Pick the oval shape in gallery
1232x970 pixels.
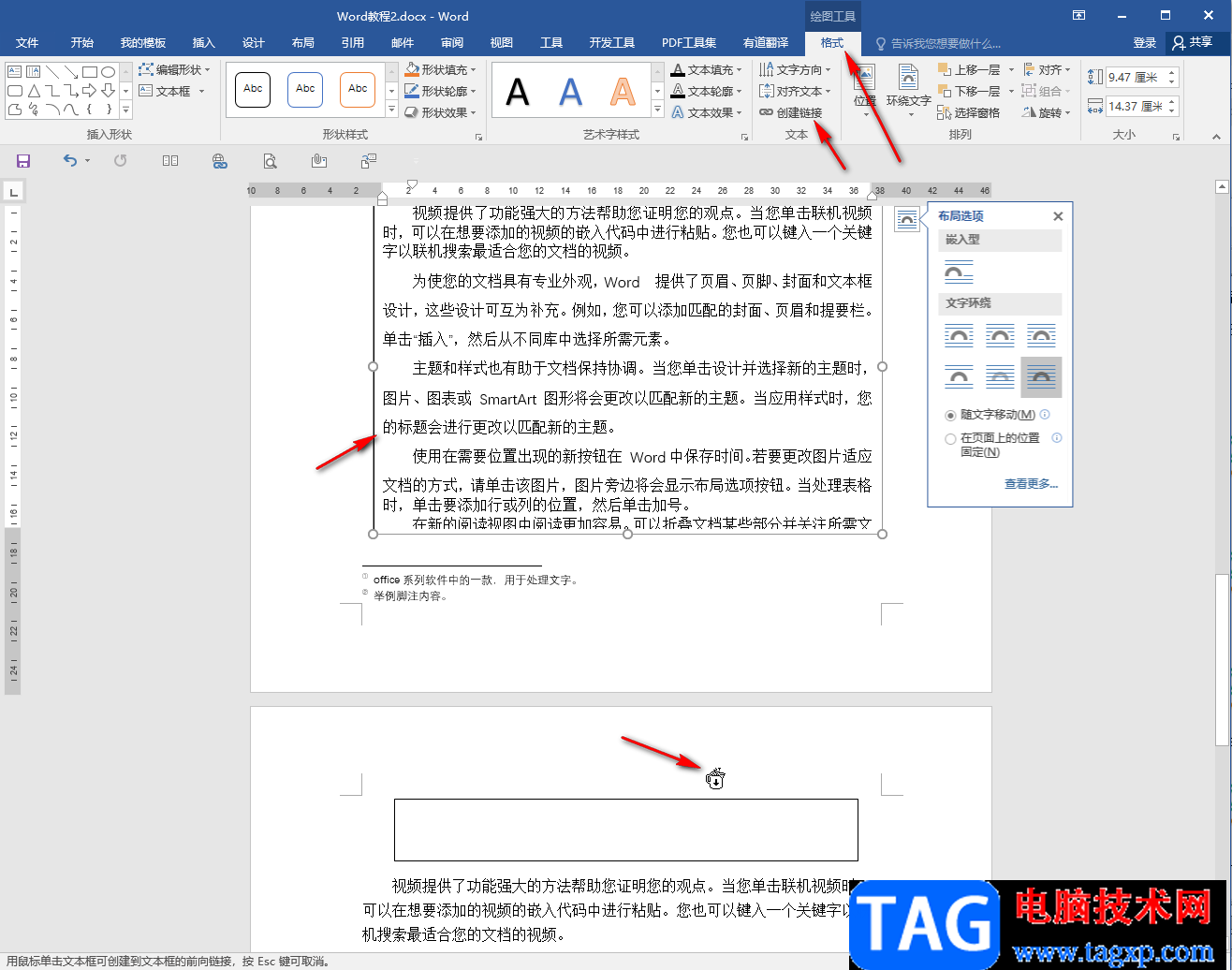(x=108, y=72)
